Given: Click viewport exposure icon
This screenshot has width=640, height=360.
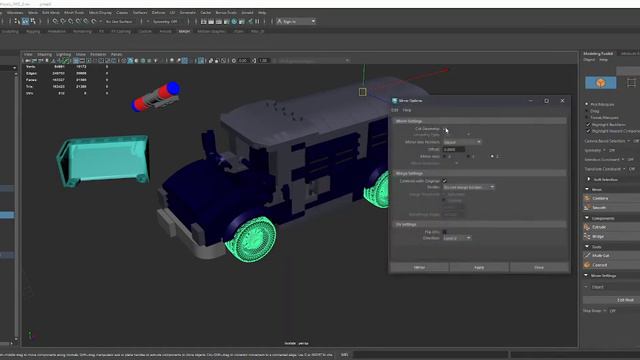Looking at the screenshot, I should pos(234,60).
